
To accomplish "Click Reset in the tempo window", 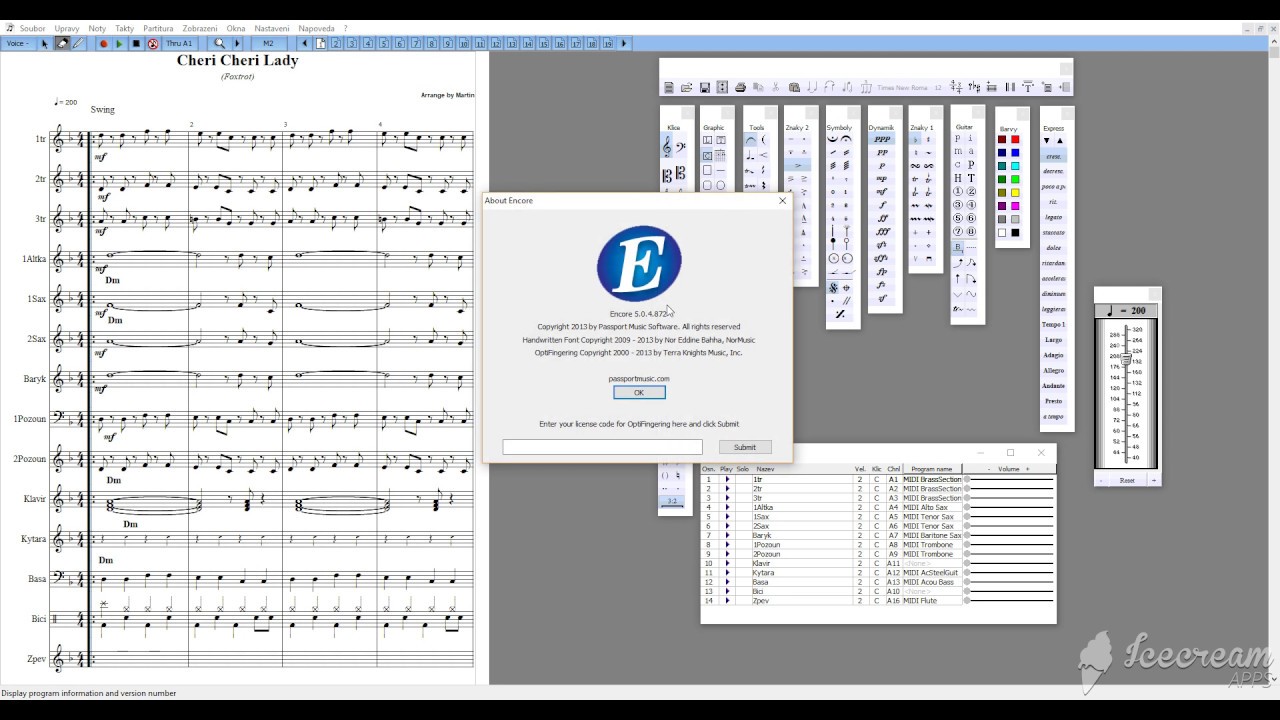I will [1127, 480].
